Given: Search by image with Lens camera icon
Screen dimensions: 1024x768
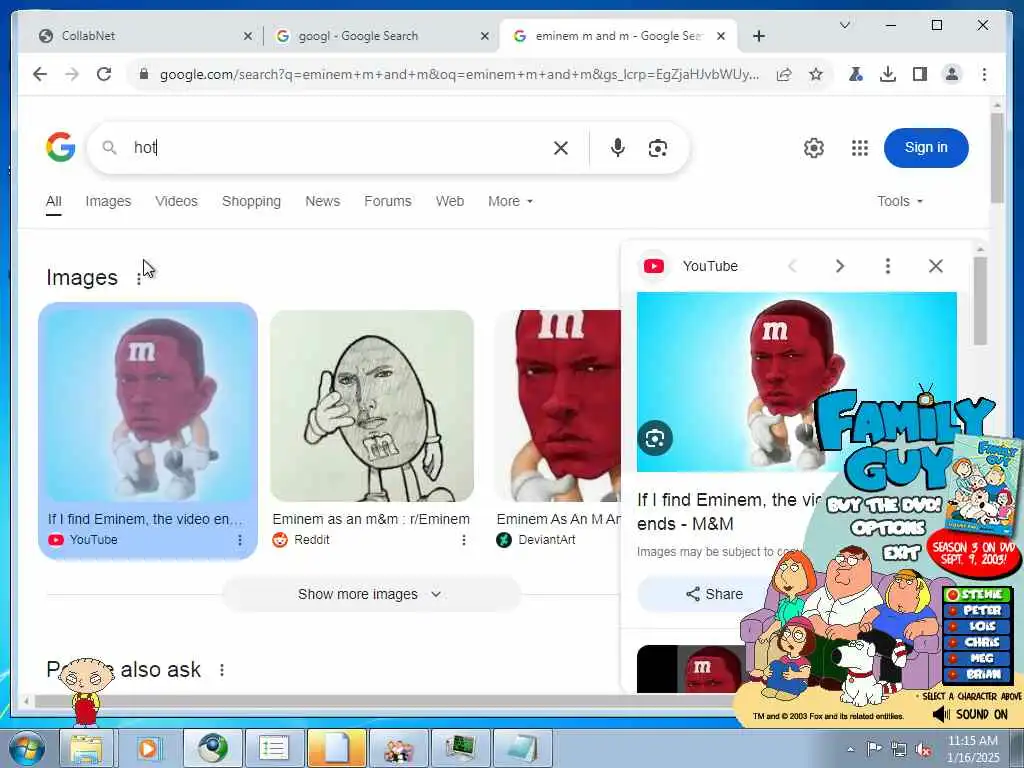Looking at the screenshot, I should [658, 148].
